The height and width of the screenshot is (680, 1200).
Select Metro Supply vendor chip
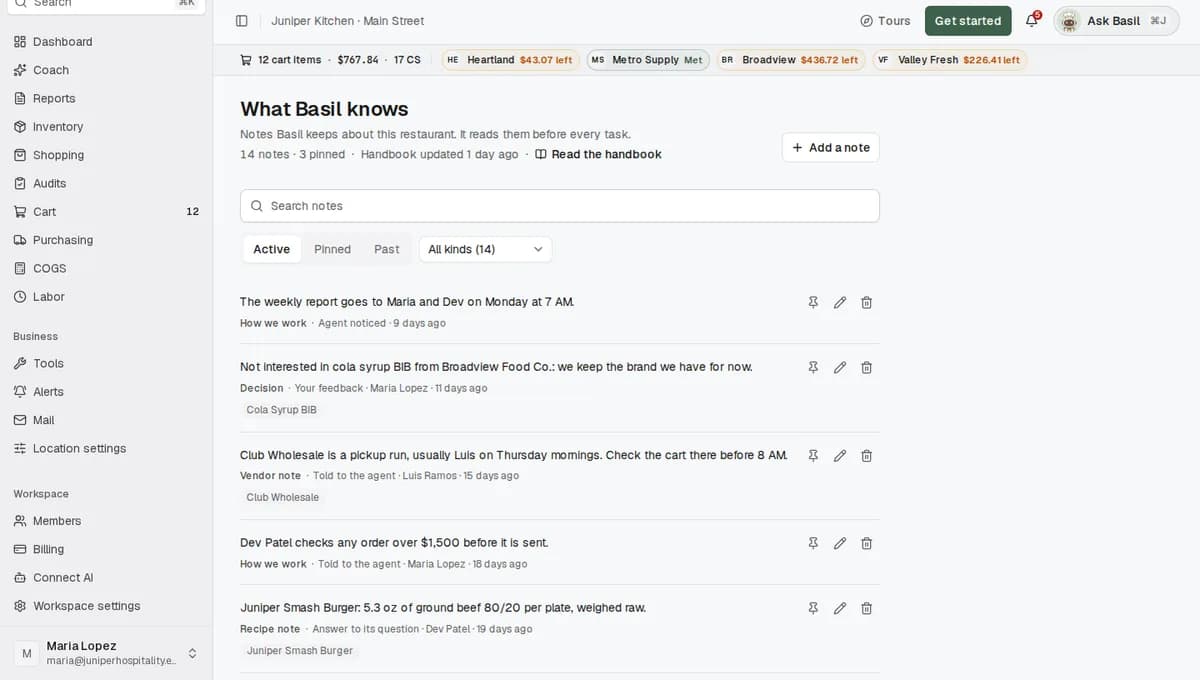point(648,60)
